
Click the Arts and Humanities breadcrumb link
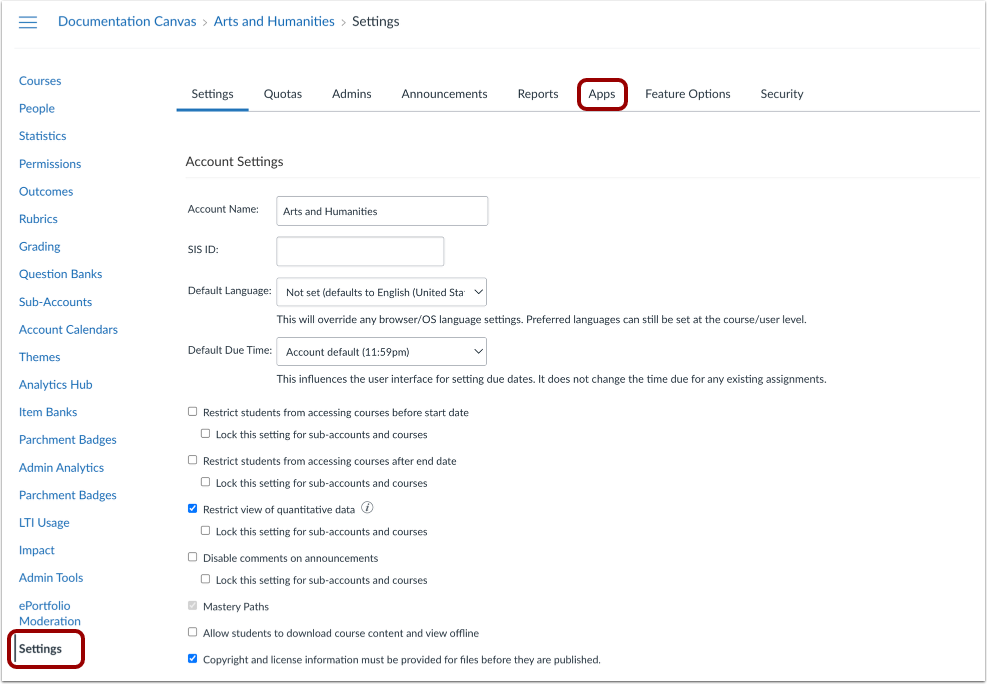click(274, 20)
